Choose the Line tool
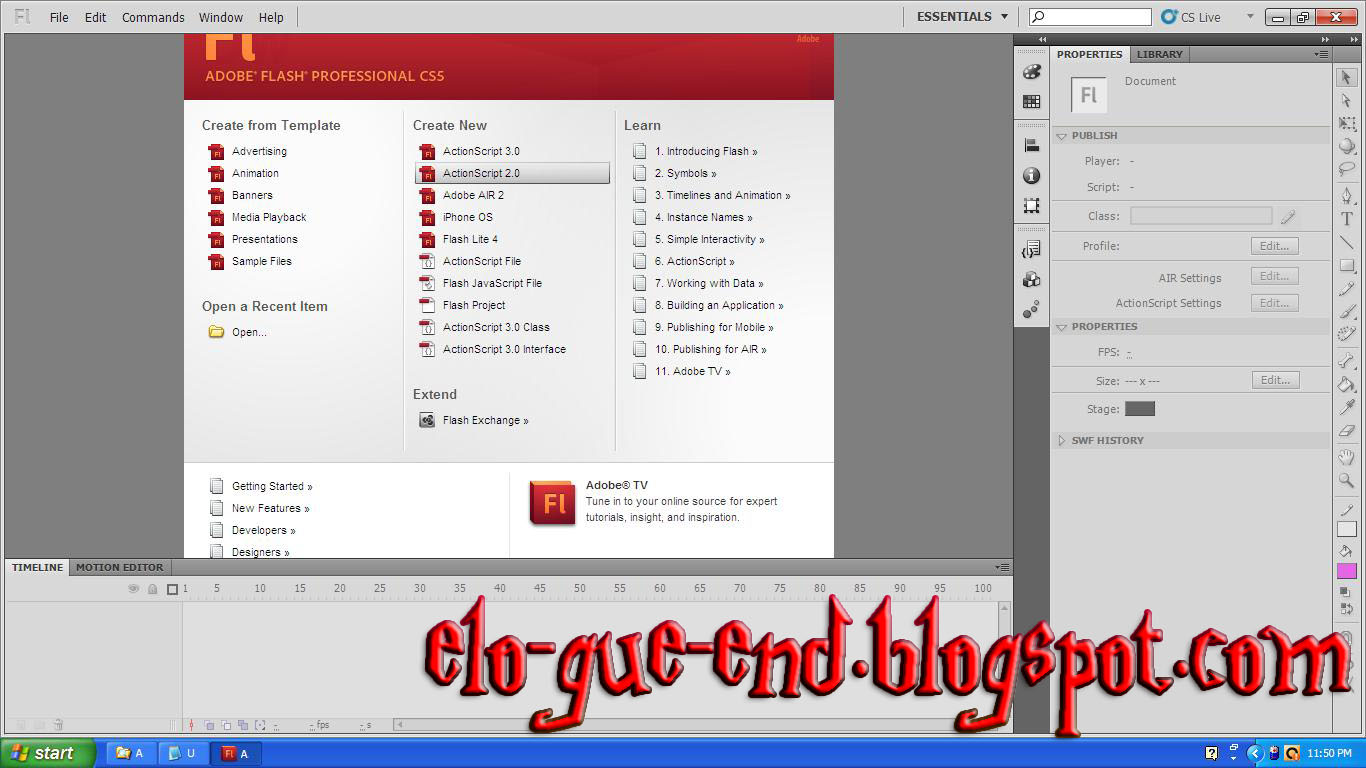Viewport: 1366px width, 768px height. [x=1347, y=242]
